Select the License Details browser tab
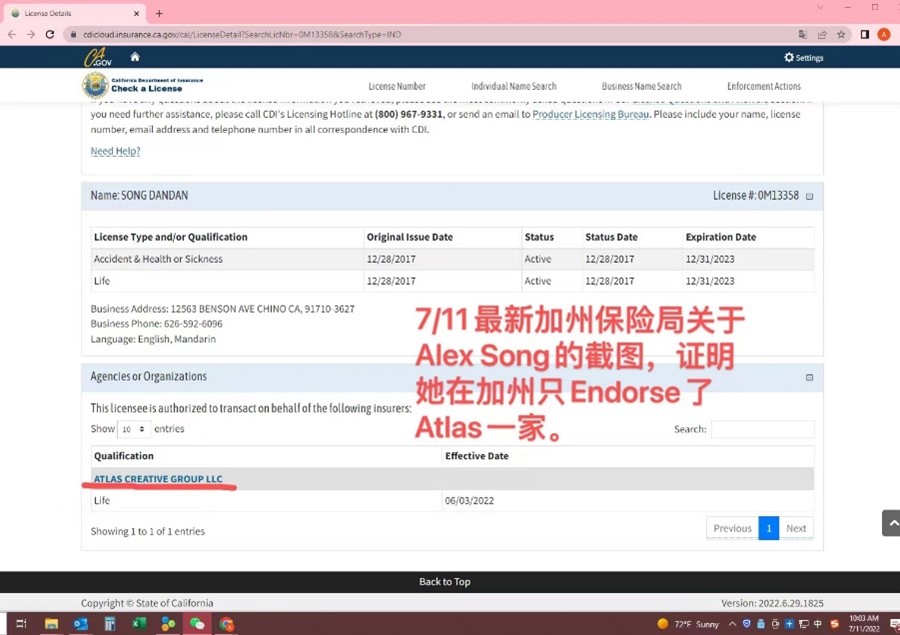Image resolution: width=900 pixels, height=635 pixels. tap(73, 13)
